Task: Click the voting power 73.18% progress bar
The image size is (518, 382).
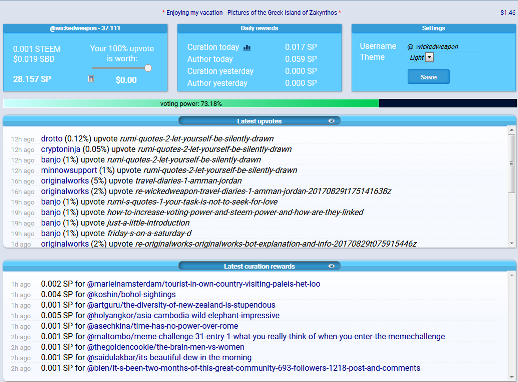Action: click(260, 103)
